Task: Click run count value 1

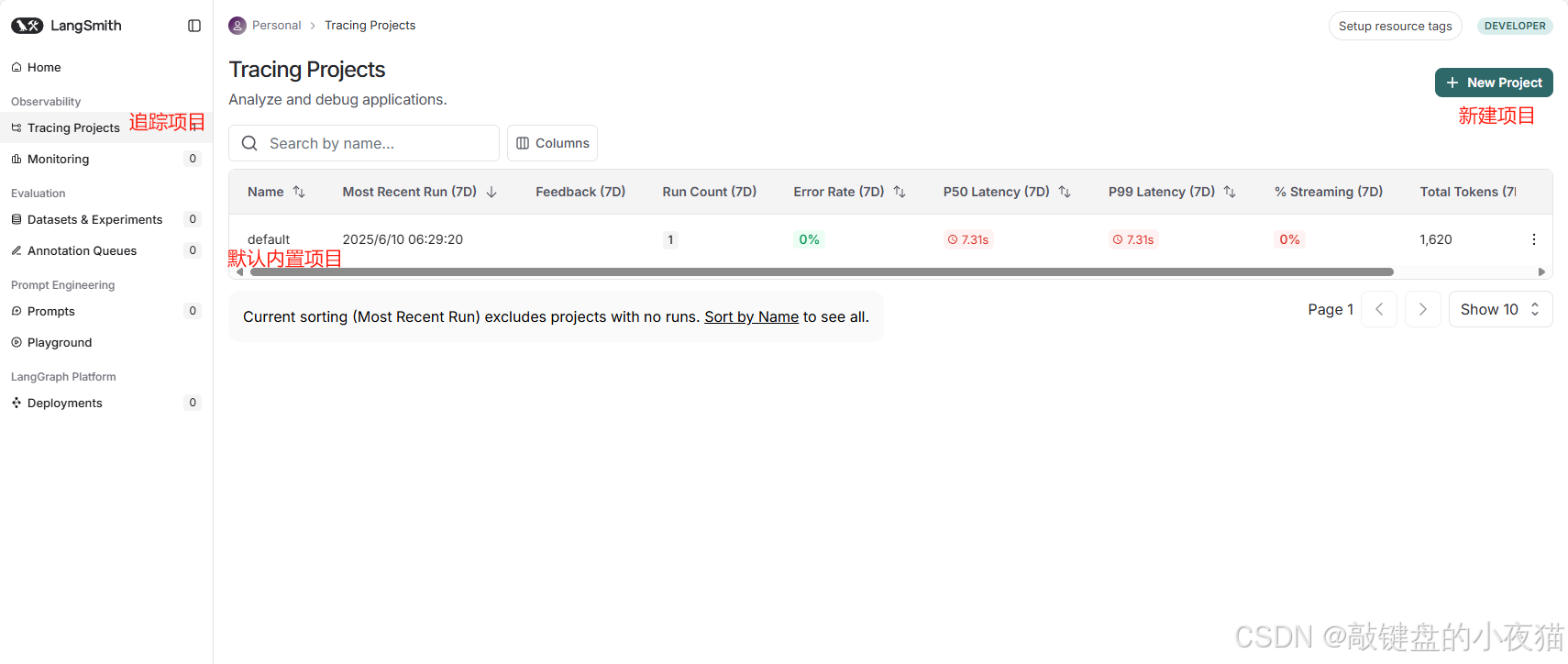Action: pyautogui.click(x=670, y=239)
